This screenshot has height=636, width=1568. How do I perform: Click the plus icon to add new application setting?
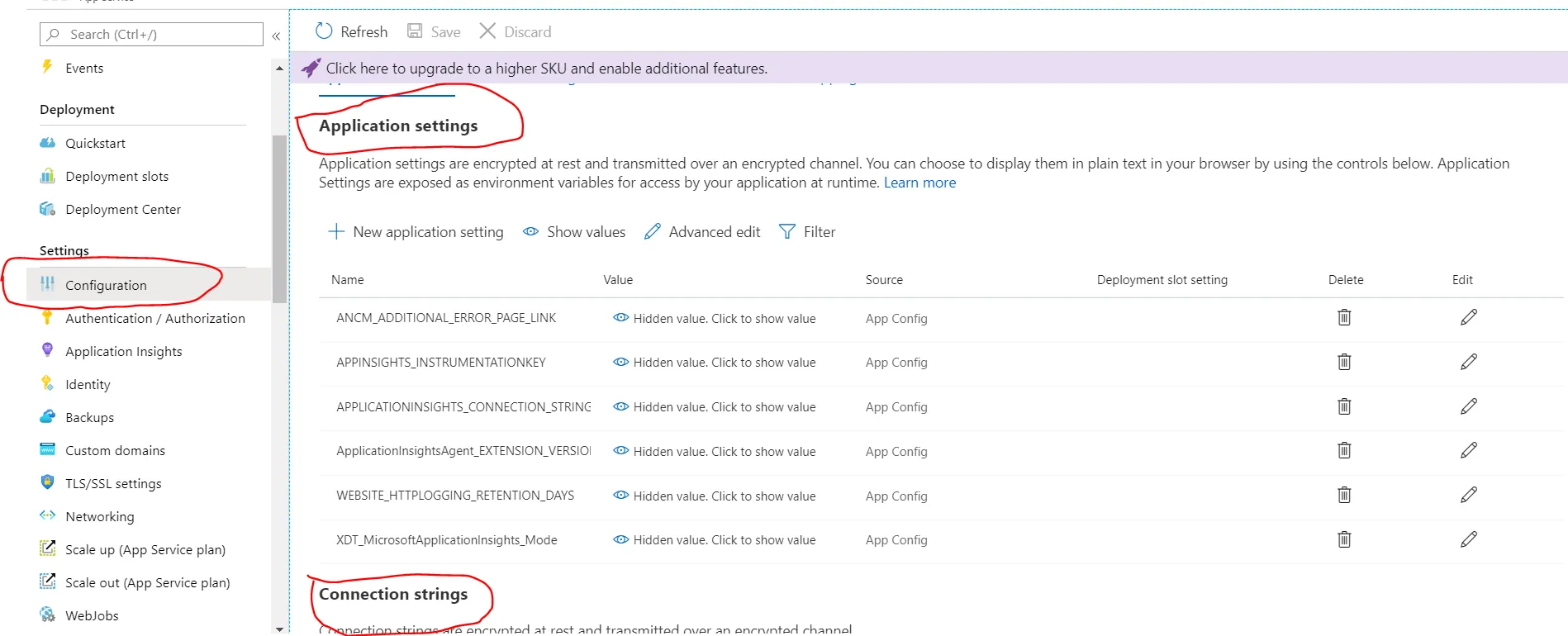[x=336, y=232]
